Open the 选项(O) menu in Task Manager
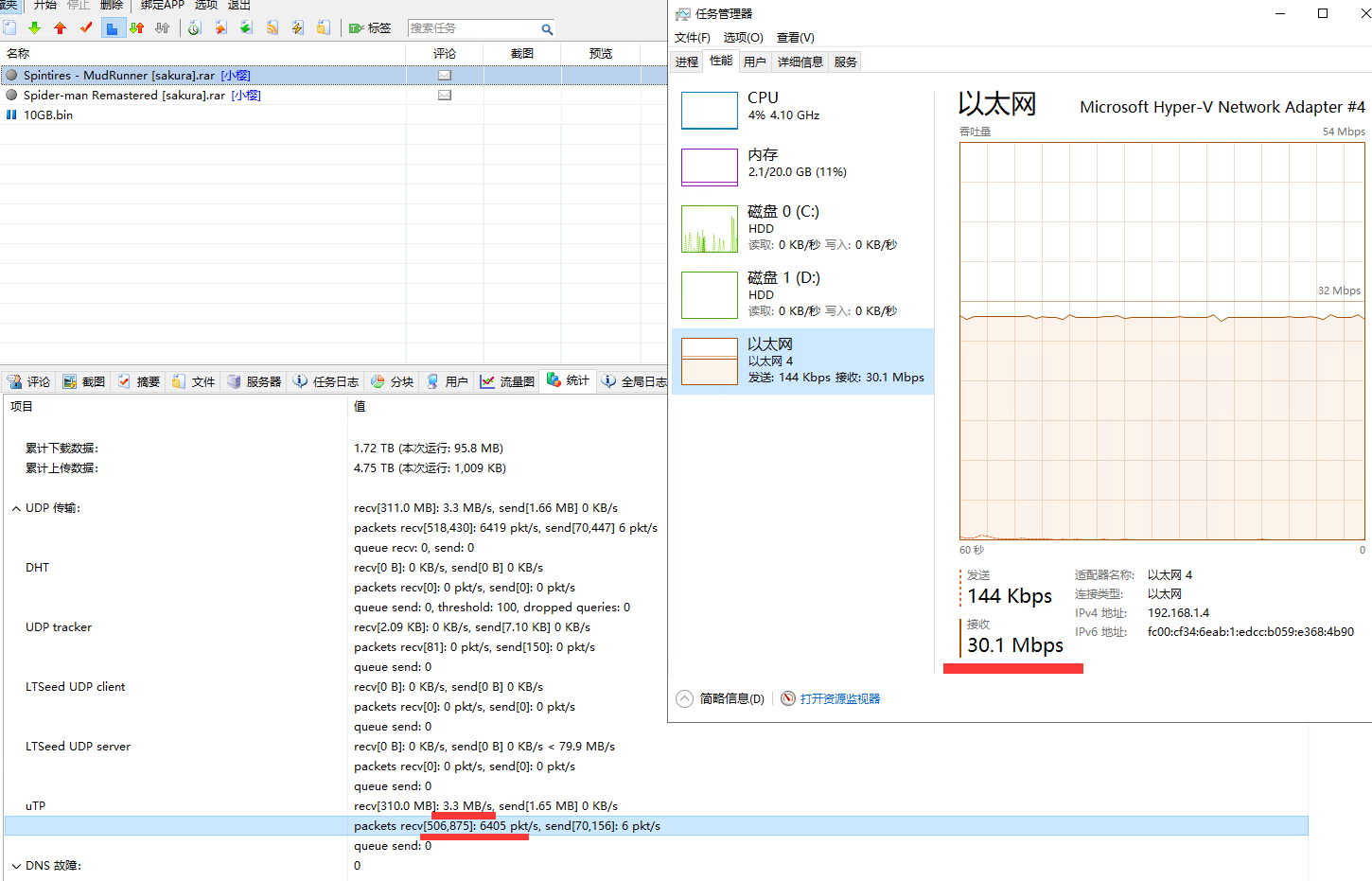The width and height of the screenshot is (1372, 881). click(743, 38)
